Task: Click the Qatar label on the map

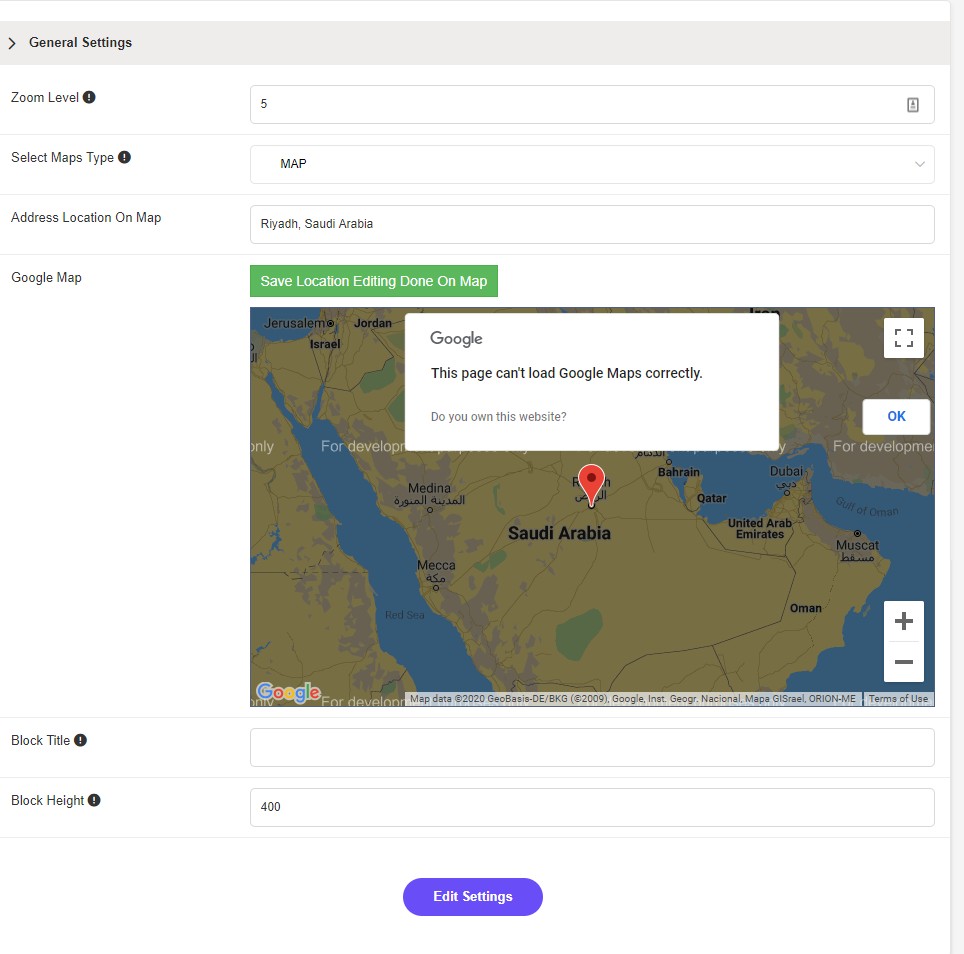Action: [711, 499]
